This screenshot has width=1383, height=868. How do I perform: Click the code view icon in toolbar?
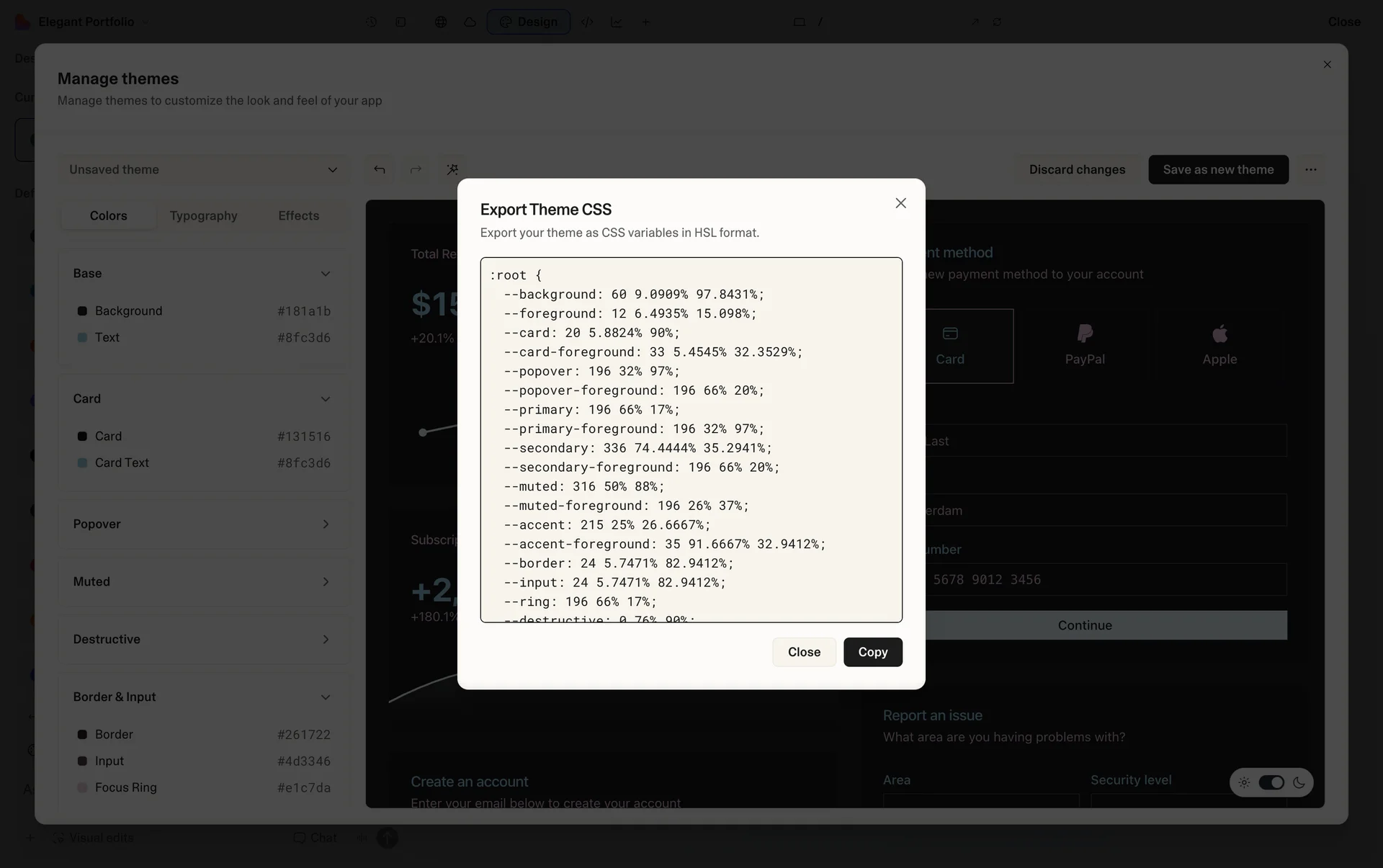pos(587,22)
